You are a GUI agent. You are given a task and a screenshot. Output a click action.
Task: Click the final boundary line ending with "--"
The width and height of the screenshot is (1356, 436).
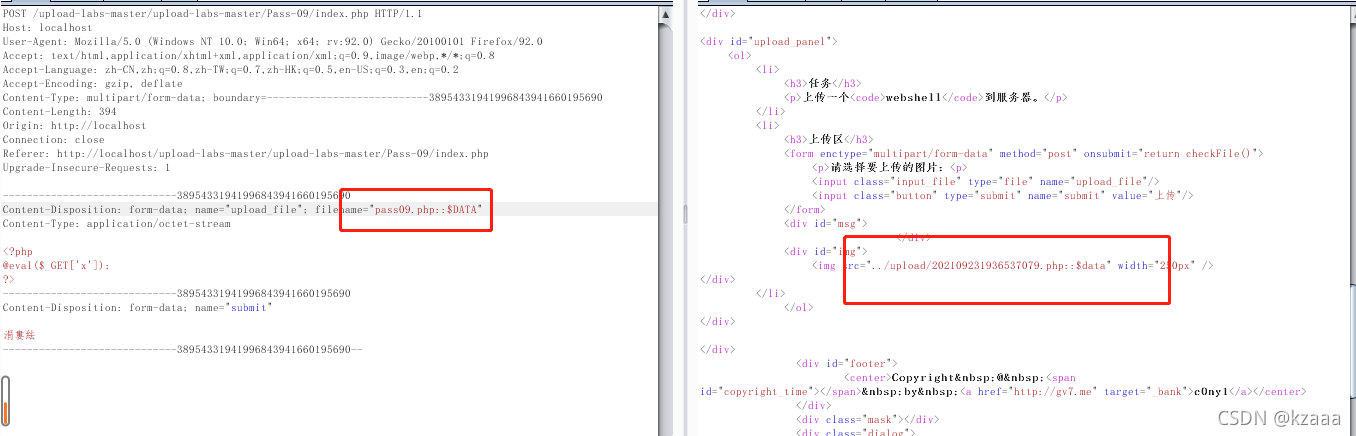182,350
